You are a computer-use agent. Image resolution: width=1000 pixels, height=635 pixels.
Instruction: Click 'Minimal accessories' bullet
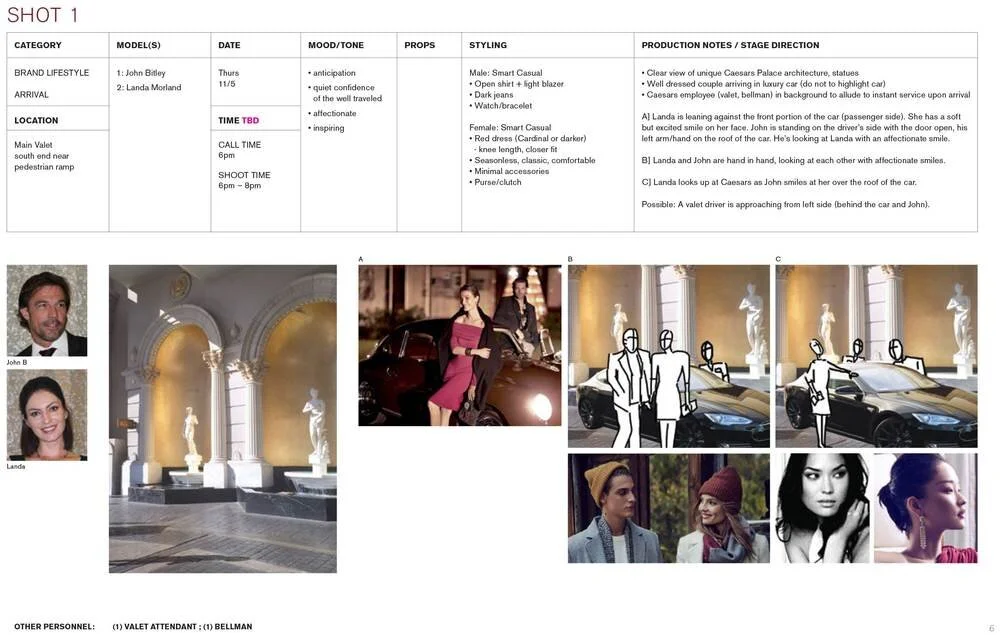coord(509,171)
